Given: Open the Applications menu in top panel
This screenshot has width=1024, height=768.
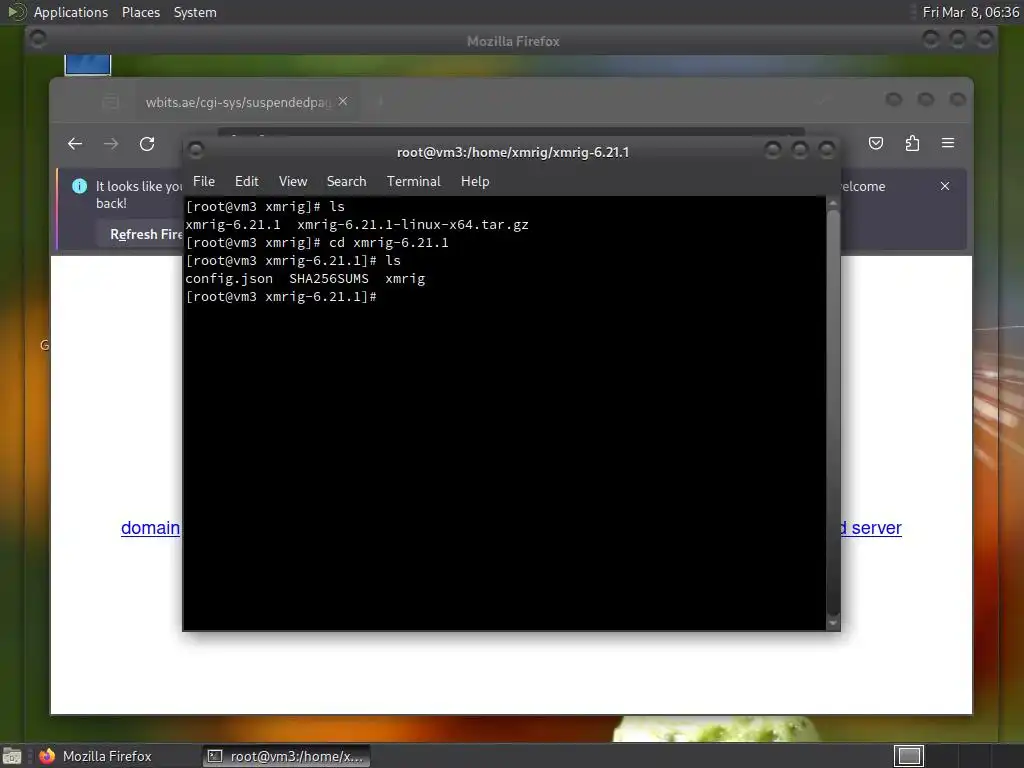Looking at the screenshot, I should coord(71,12).
